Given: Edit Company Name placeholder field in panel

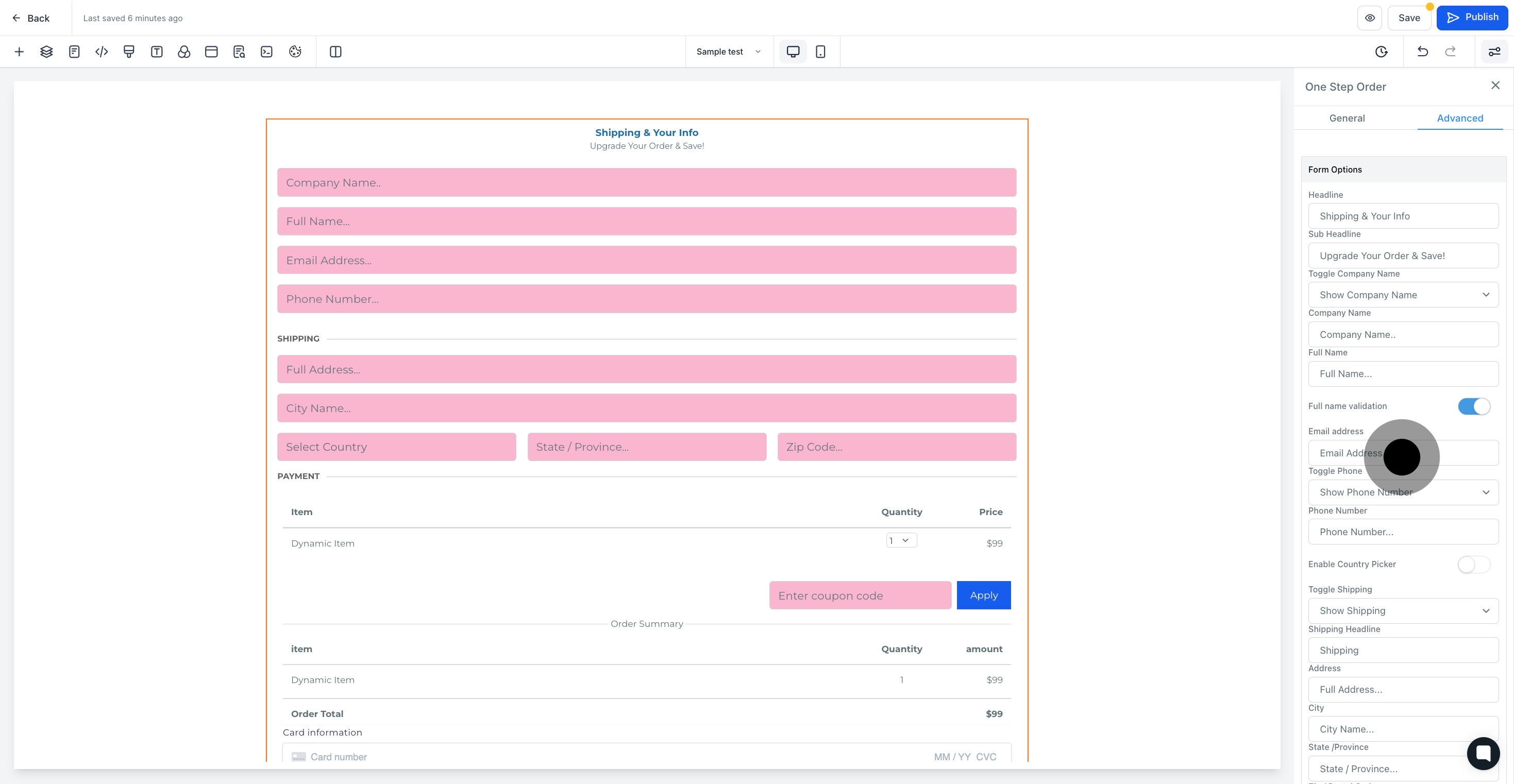Looking at the screenshot, I should tap(1403, 334).
